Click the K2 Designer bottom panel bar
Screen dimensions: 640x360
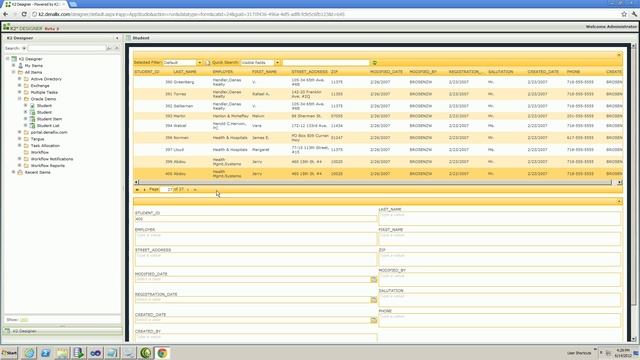coord(62,331)
